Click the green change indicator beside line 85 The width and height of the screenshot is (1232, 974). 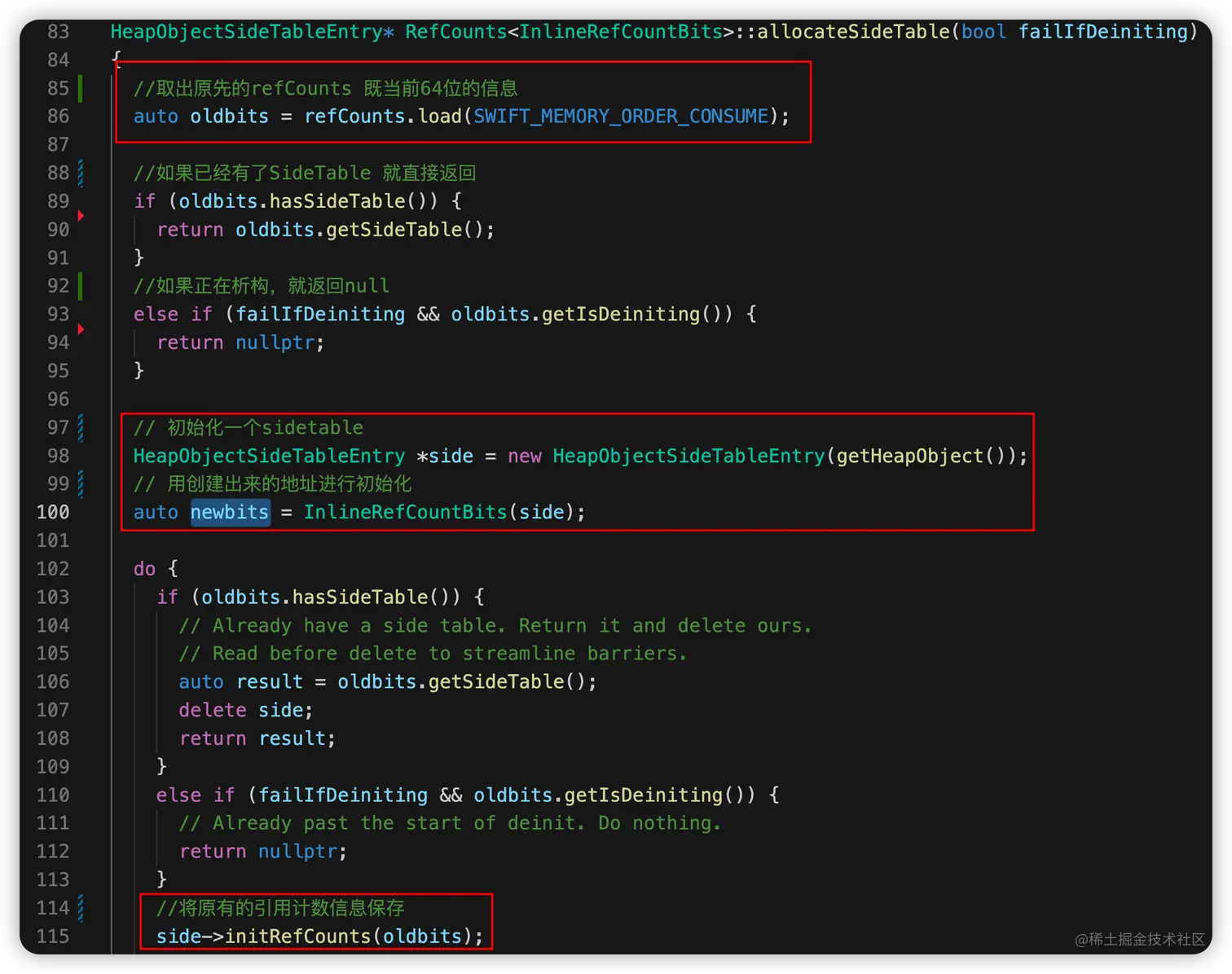[80, 88]
